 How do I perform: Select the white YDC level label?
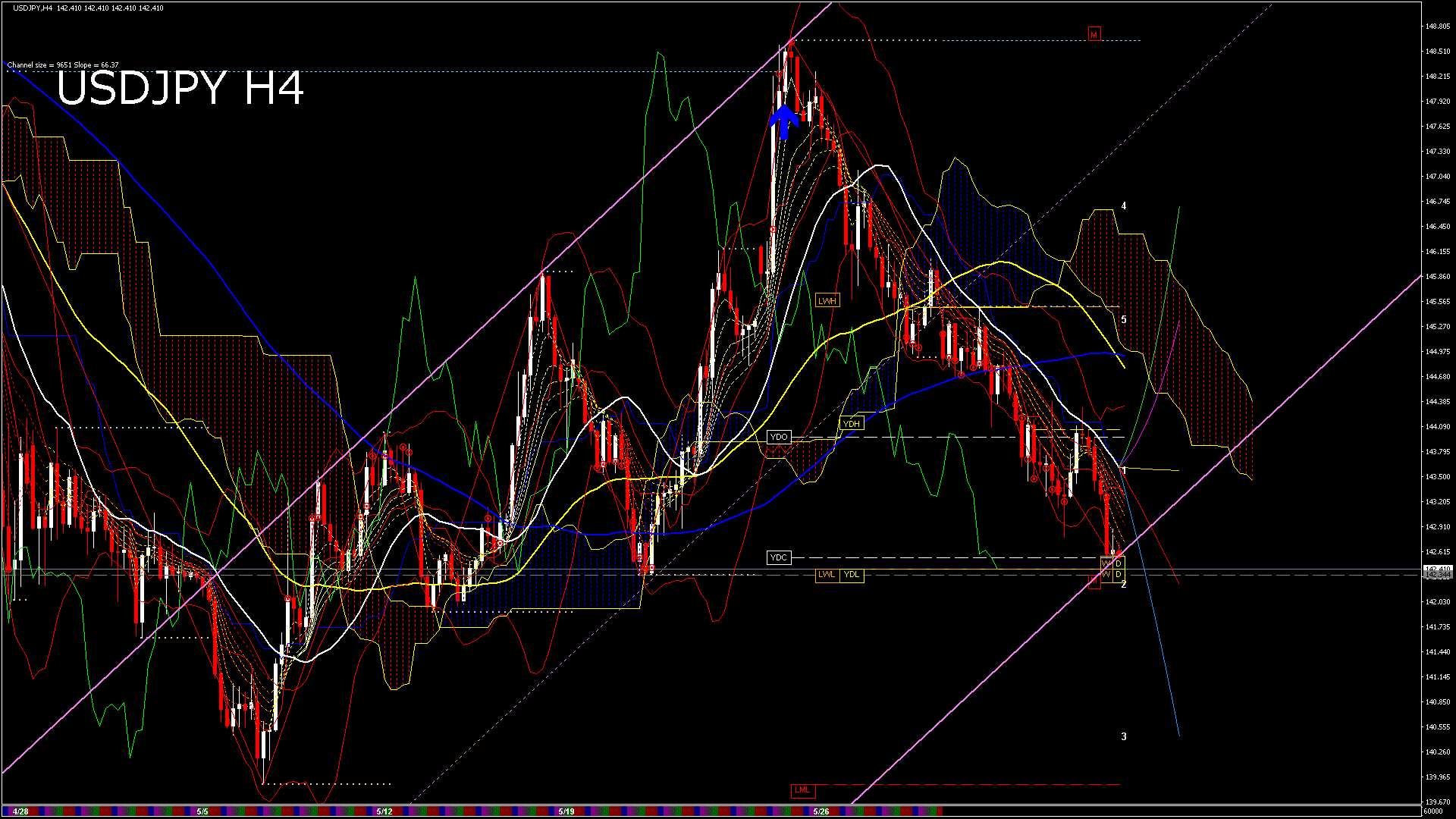pyautogui.click(x=779, y=557)
